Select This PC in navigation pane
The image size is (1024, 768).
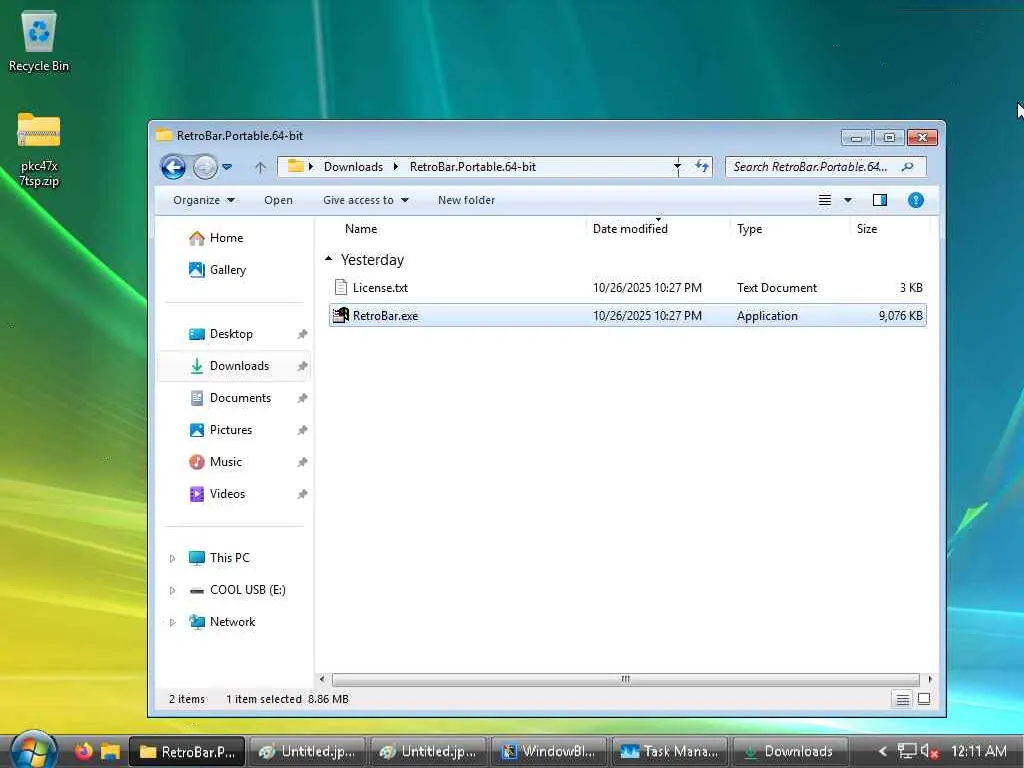pos(229,558)
